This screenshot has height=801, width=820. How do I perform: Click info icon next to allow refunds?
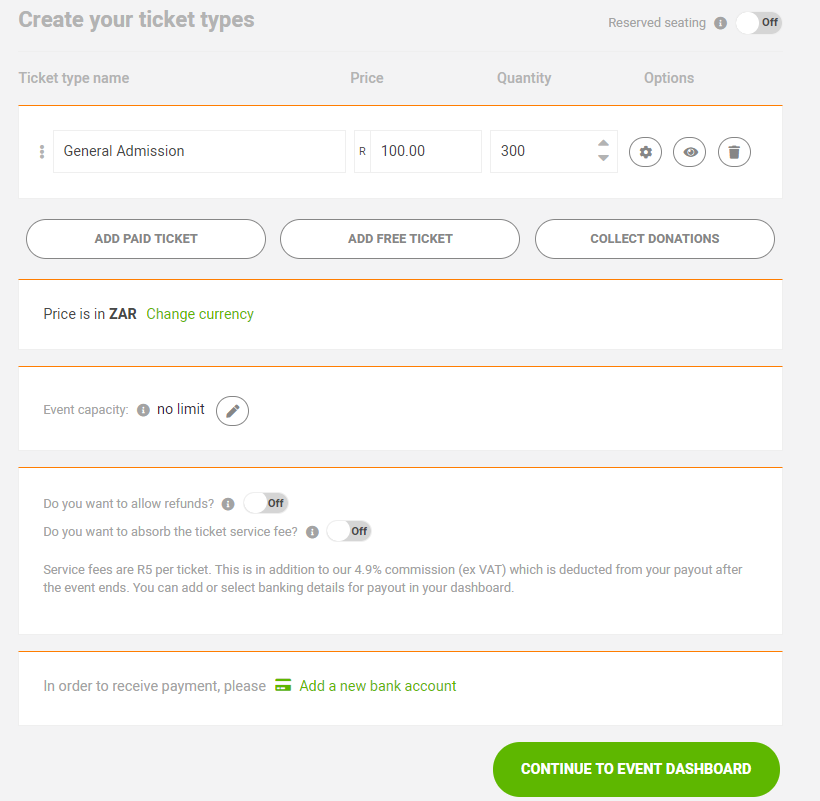pyautogui.click(x=228, y=504)
